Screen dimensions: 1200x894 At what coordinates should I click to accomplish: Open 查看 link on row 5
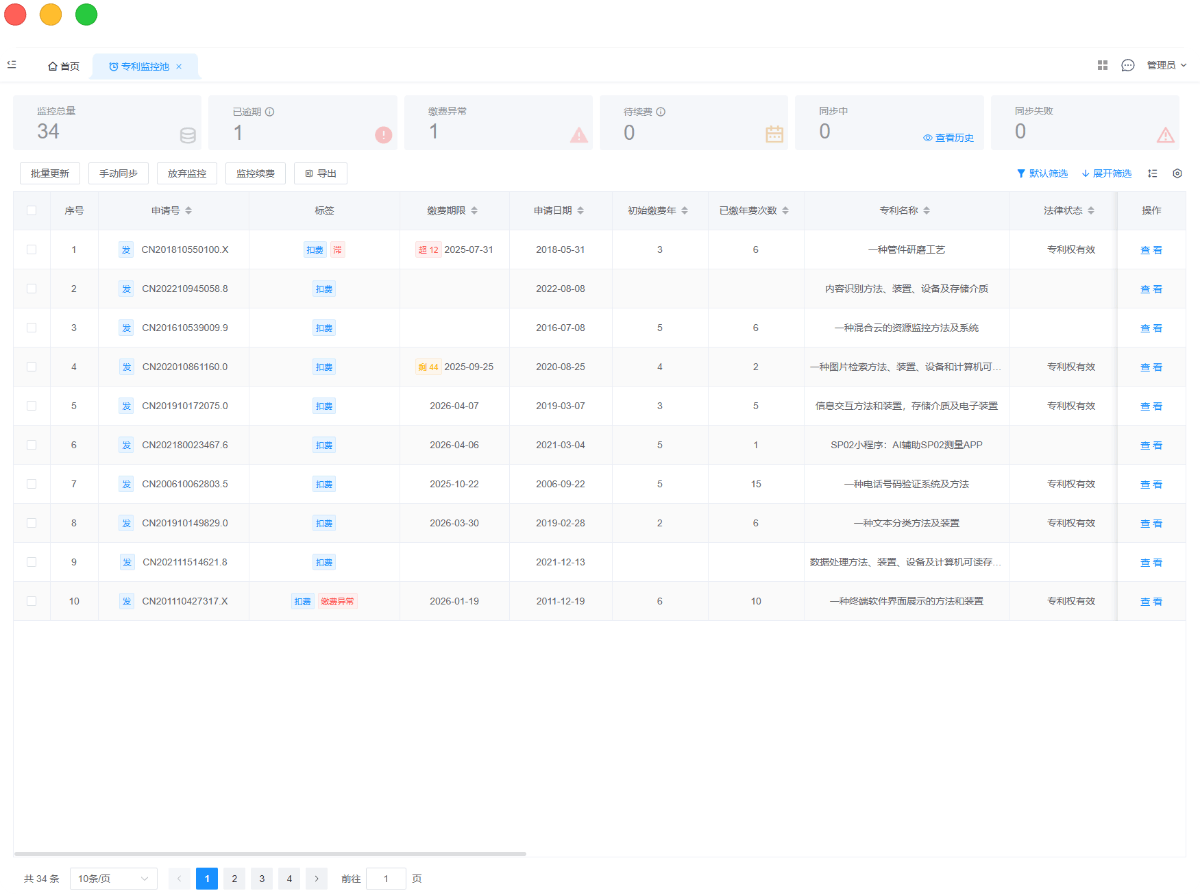[1152, 406]
